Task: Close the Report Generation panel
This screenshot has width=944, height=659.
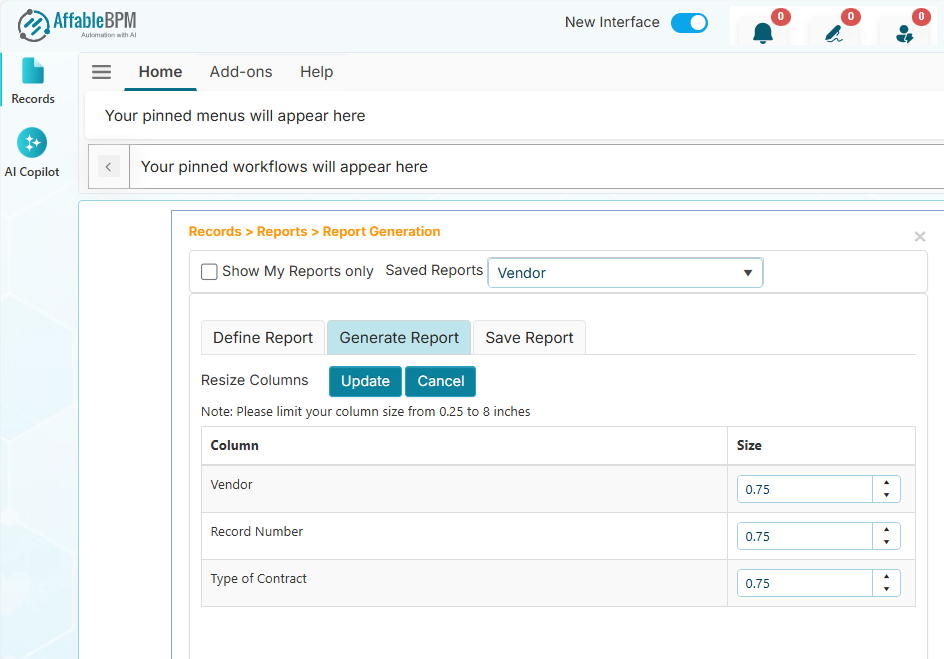Action: click(920, 237)
